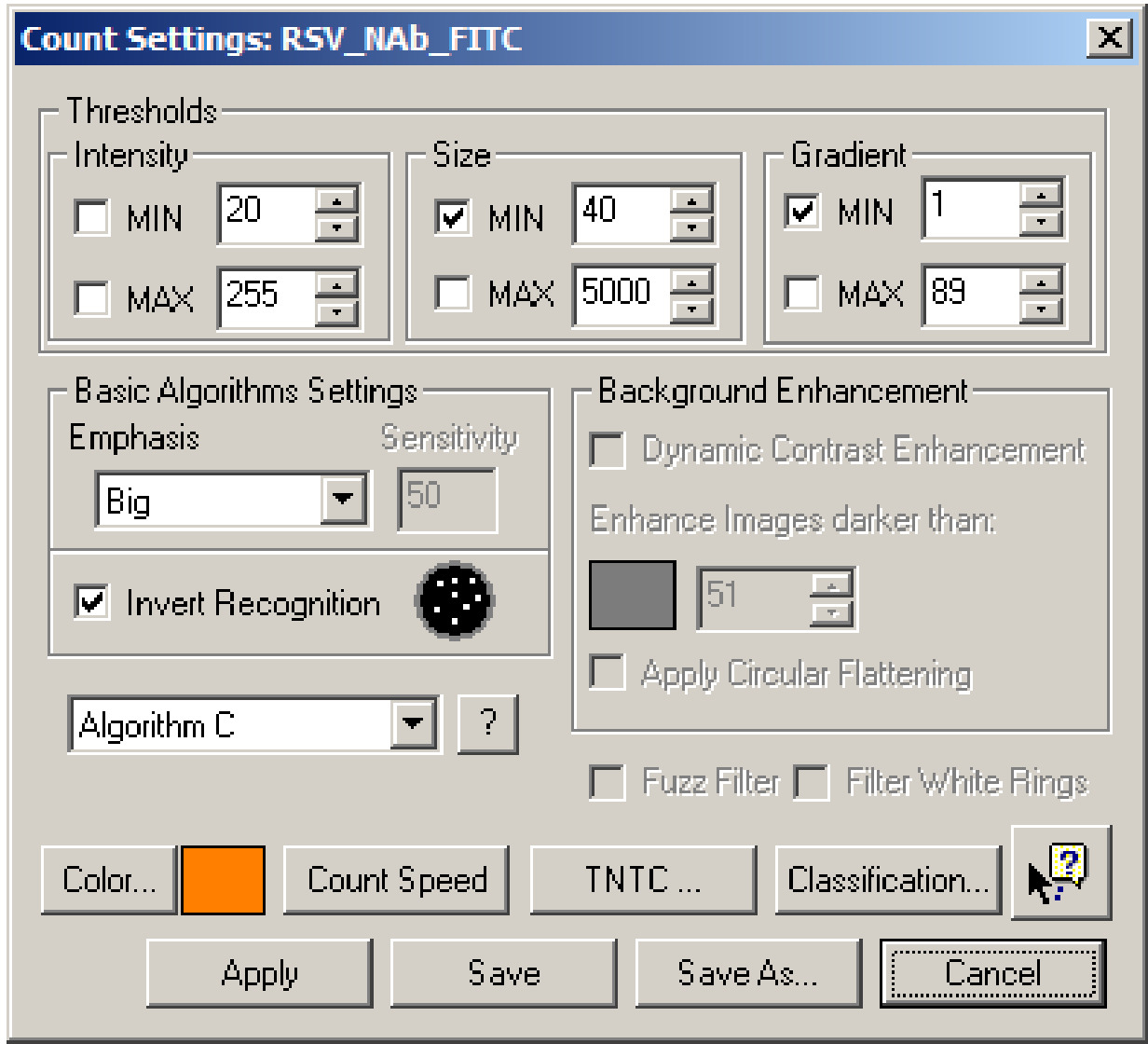Increase Gradient MIN value with up arrow
1148x1044 pixels.
point(1041,195)
